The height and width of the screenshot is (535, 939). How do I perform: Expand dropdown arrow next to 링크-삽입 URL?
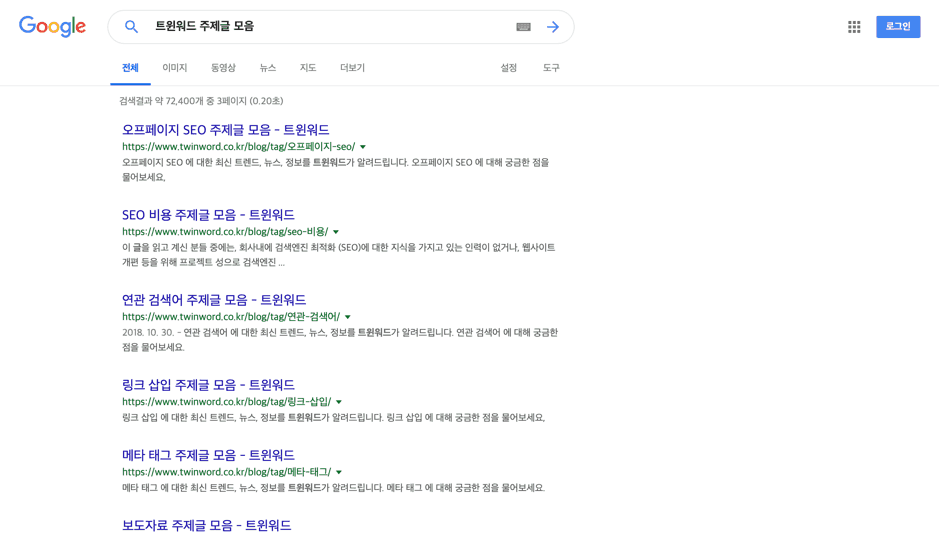339,402
